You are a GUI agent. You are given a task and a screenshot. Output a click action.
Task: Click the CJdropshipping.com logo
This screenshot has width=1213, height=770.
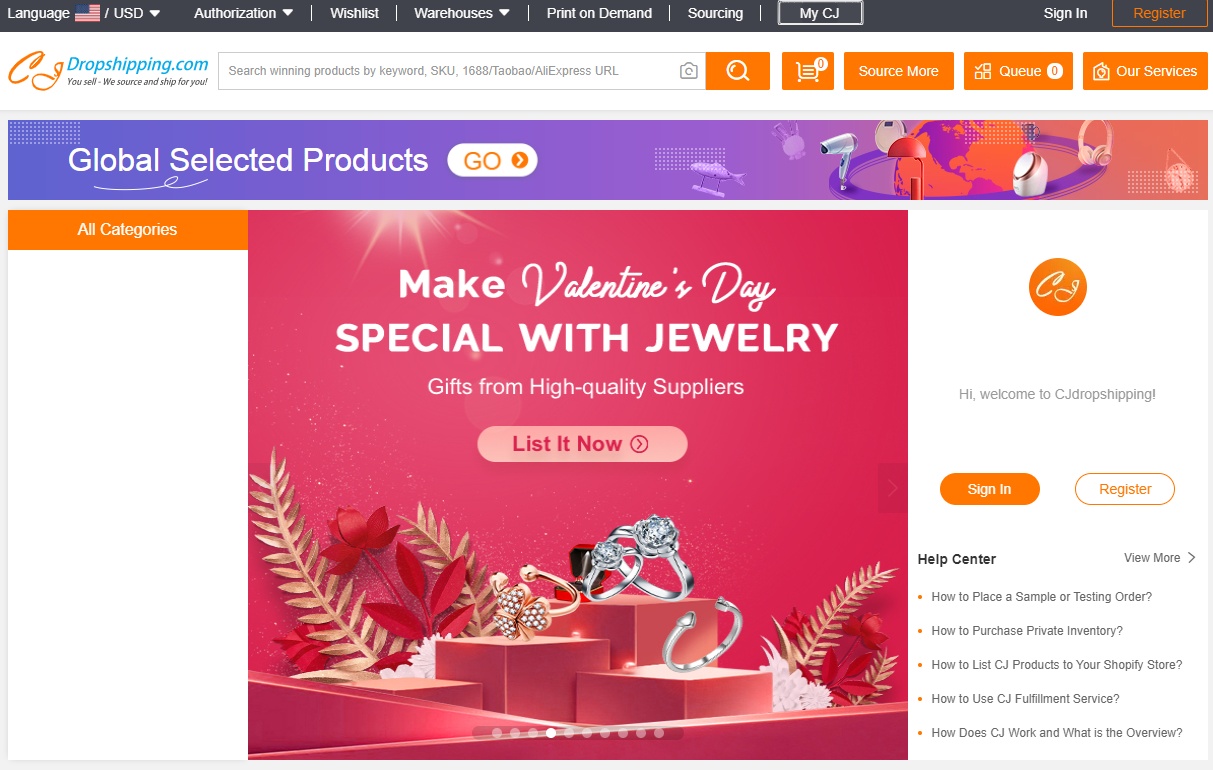pos(108,71)
